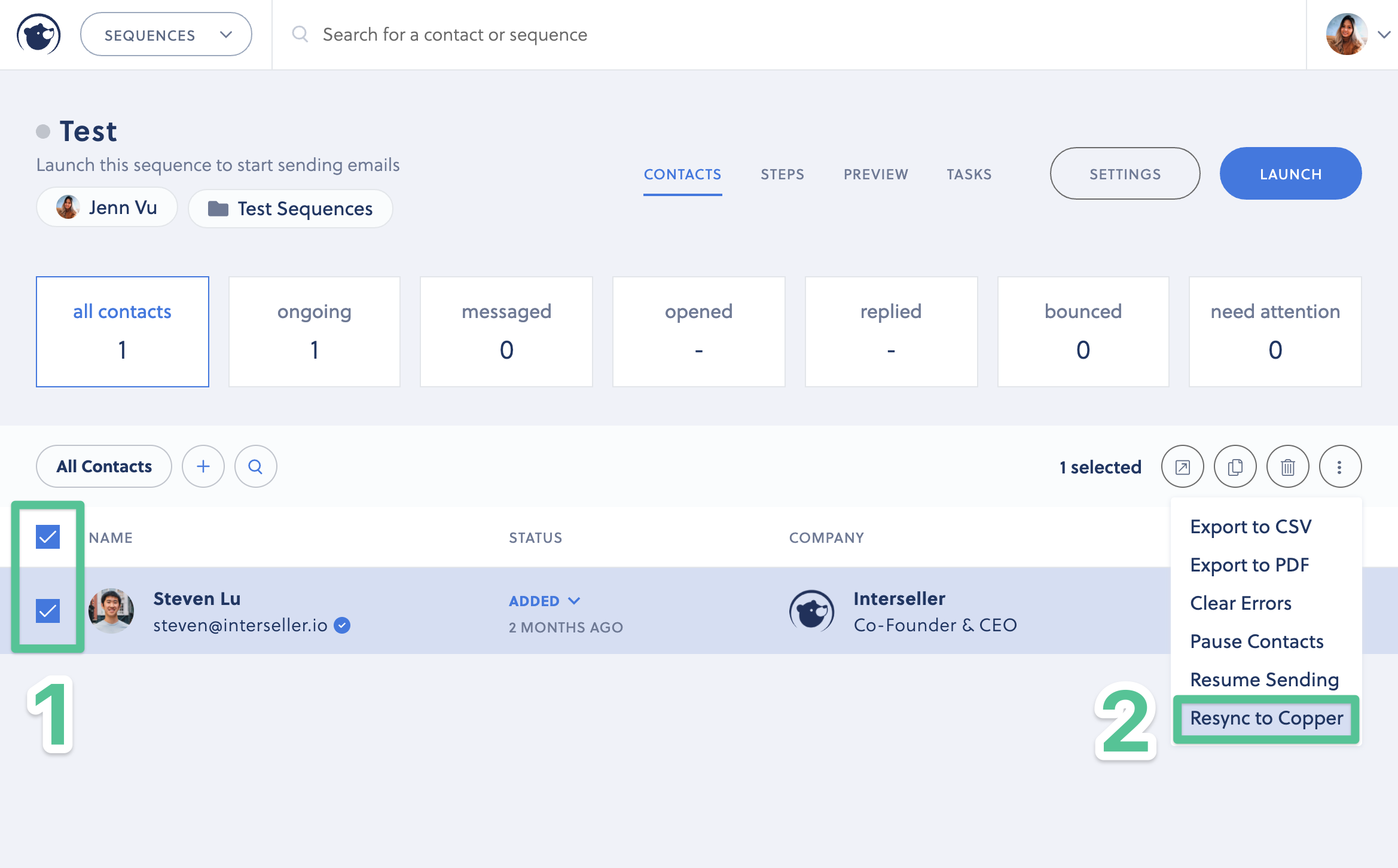
Task: Uncheck the select-all header checkbox
Action: tap(48, 537)
